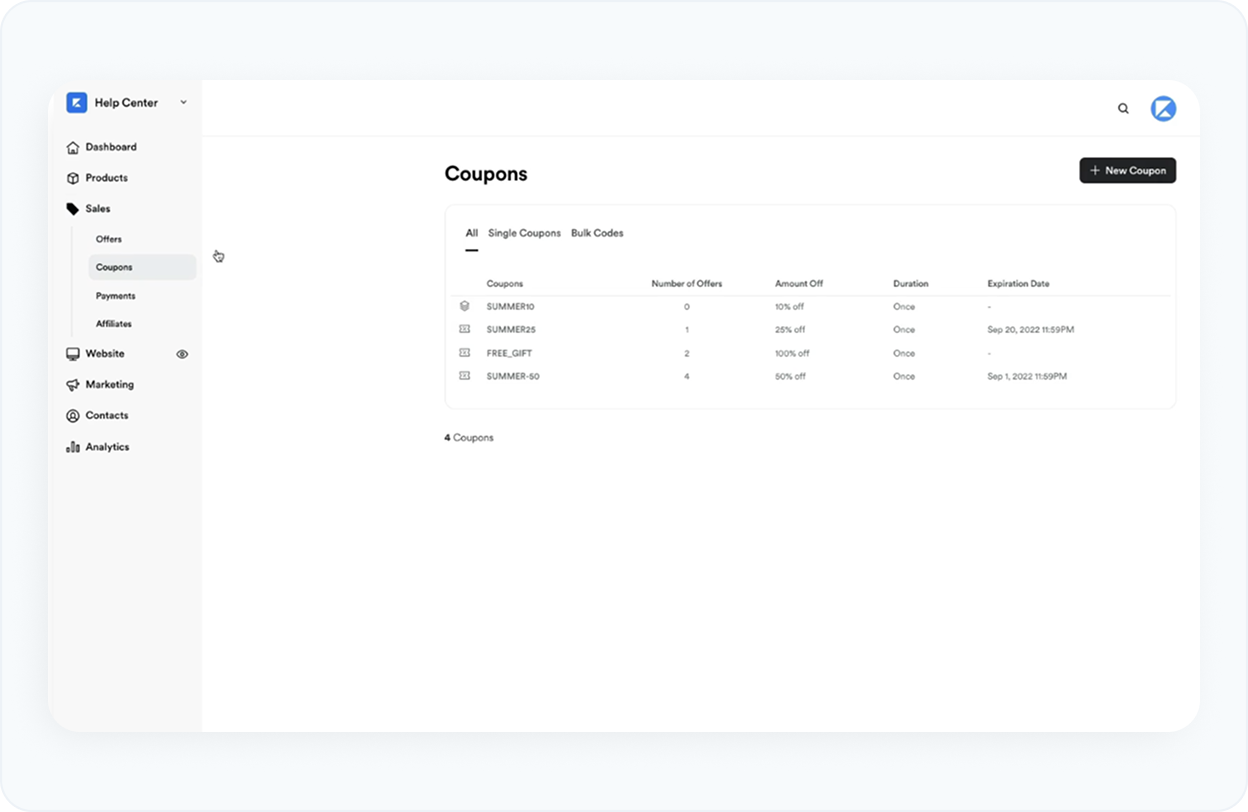Viewport: 1248px width, 812px height.
Task: Expand the Help Center workspace dropdown
Action: point(183,102)
